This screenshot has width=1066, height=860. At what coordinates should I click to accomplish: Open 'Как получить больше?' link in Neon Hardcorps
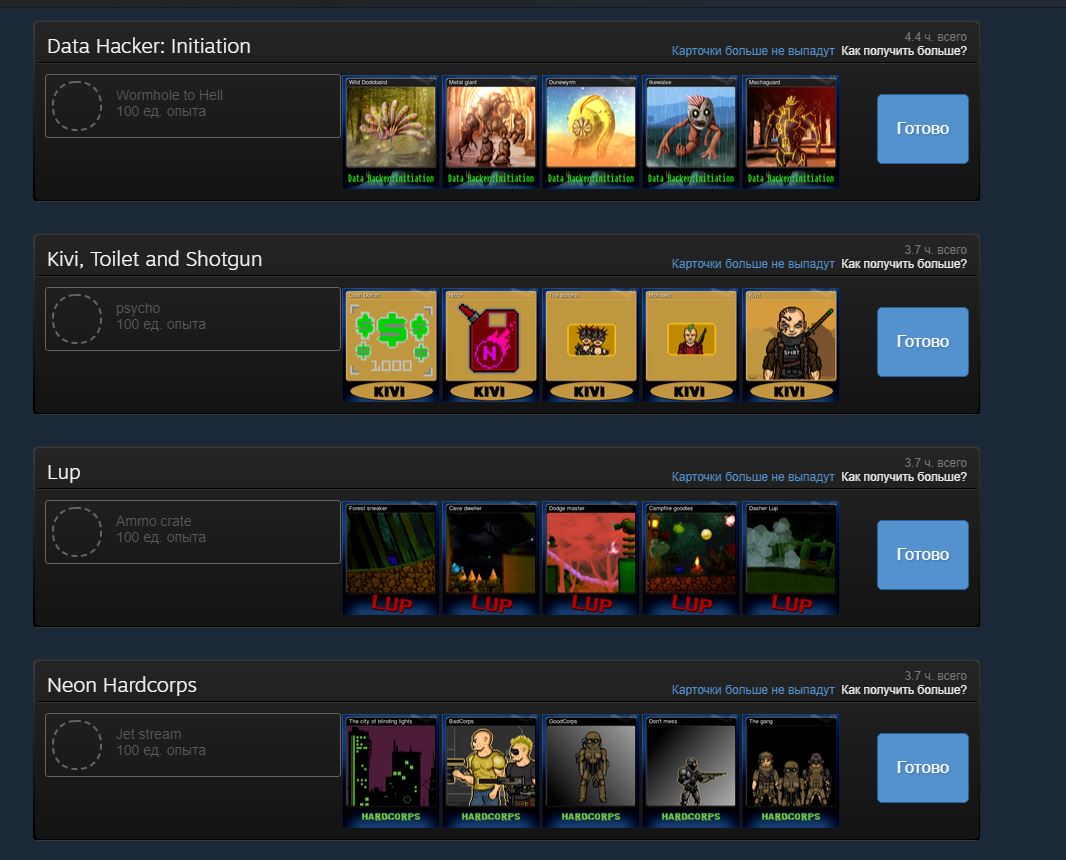(x=904, y=689)
